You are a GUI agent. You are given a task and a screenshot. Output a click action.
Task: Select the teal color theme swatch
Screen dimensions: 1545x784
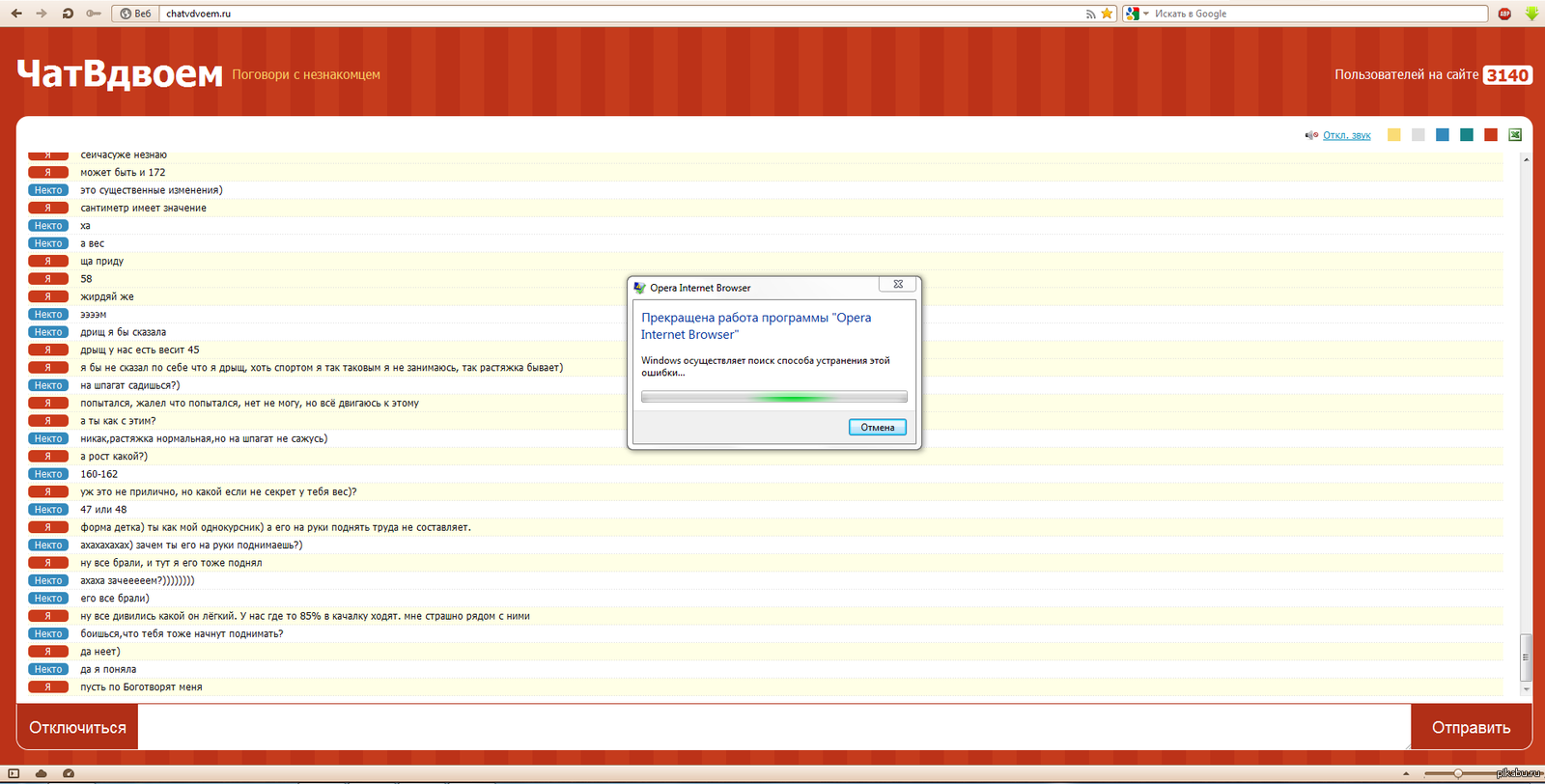point(1467,135)
